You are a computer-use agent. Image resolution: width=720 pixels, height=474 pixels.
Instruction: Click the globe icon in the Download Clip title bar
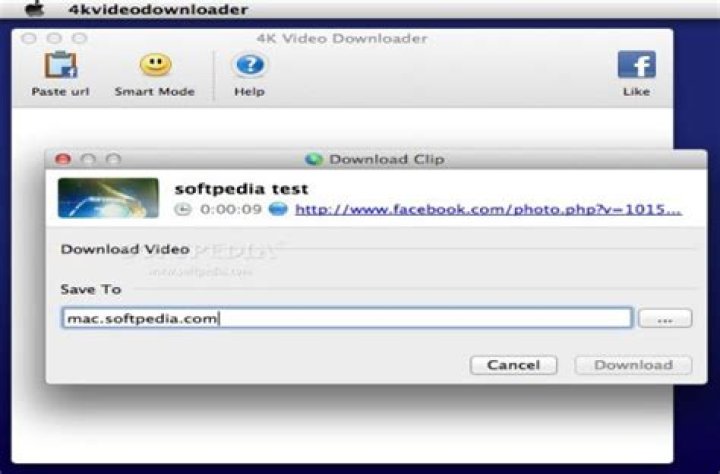coord(314,159)
